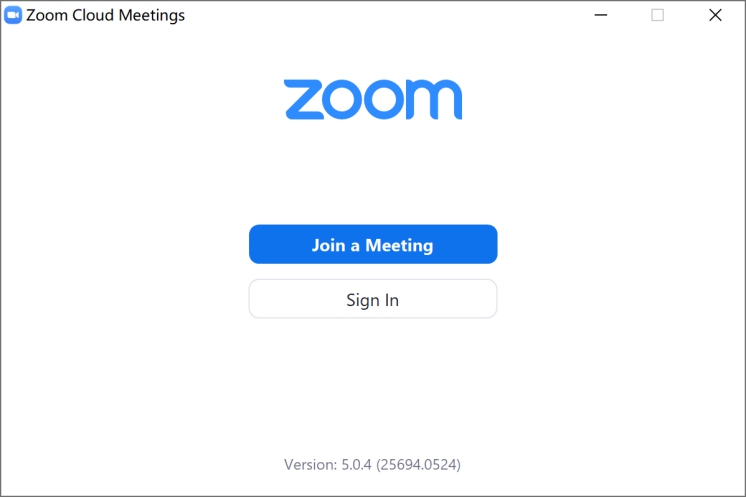Click the letter 'm' of the zoom logo
The height and width of the screenshot is (498, 746).
pyautogui.click(x=434, y=99)
